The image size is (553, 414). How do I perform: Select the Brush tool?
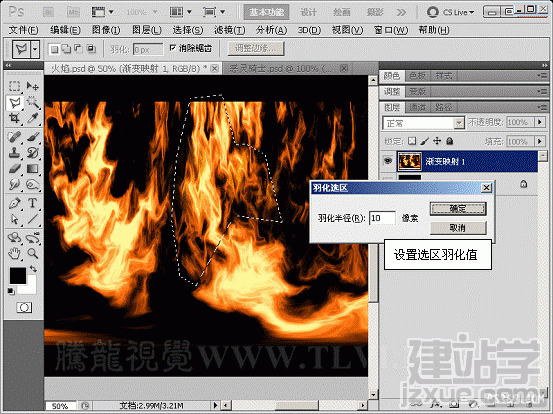pos(32,136)
